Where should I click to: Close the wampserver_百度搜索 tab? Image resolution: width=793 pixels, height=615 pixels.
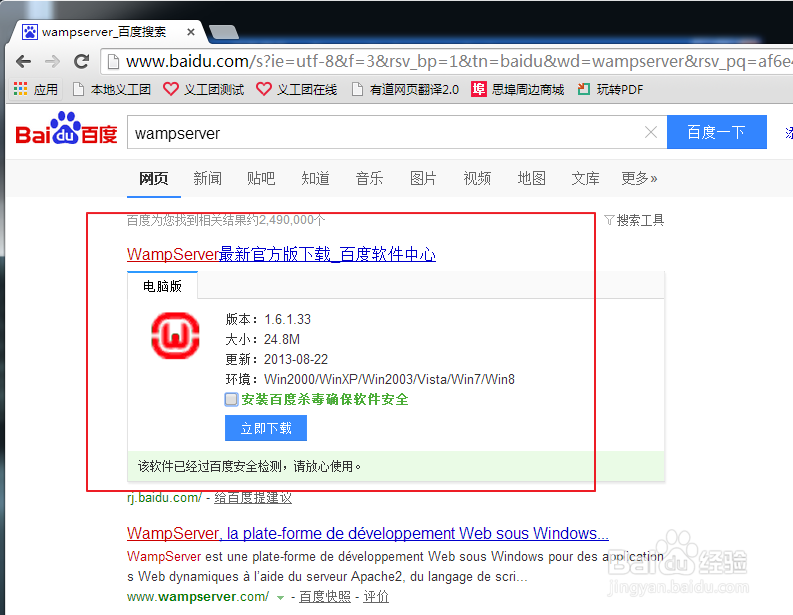(191, 32)
